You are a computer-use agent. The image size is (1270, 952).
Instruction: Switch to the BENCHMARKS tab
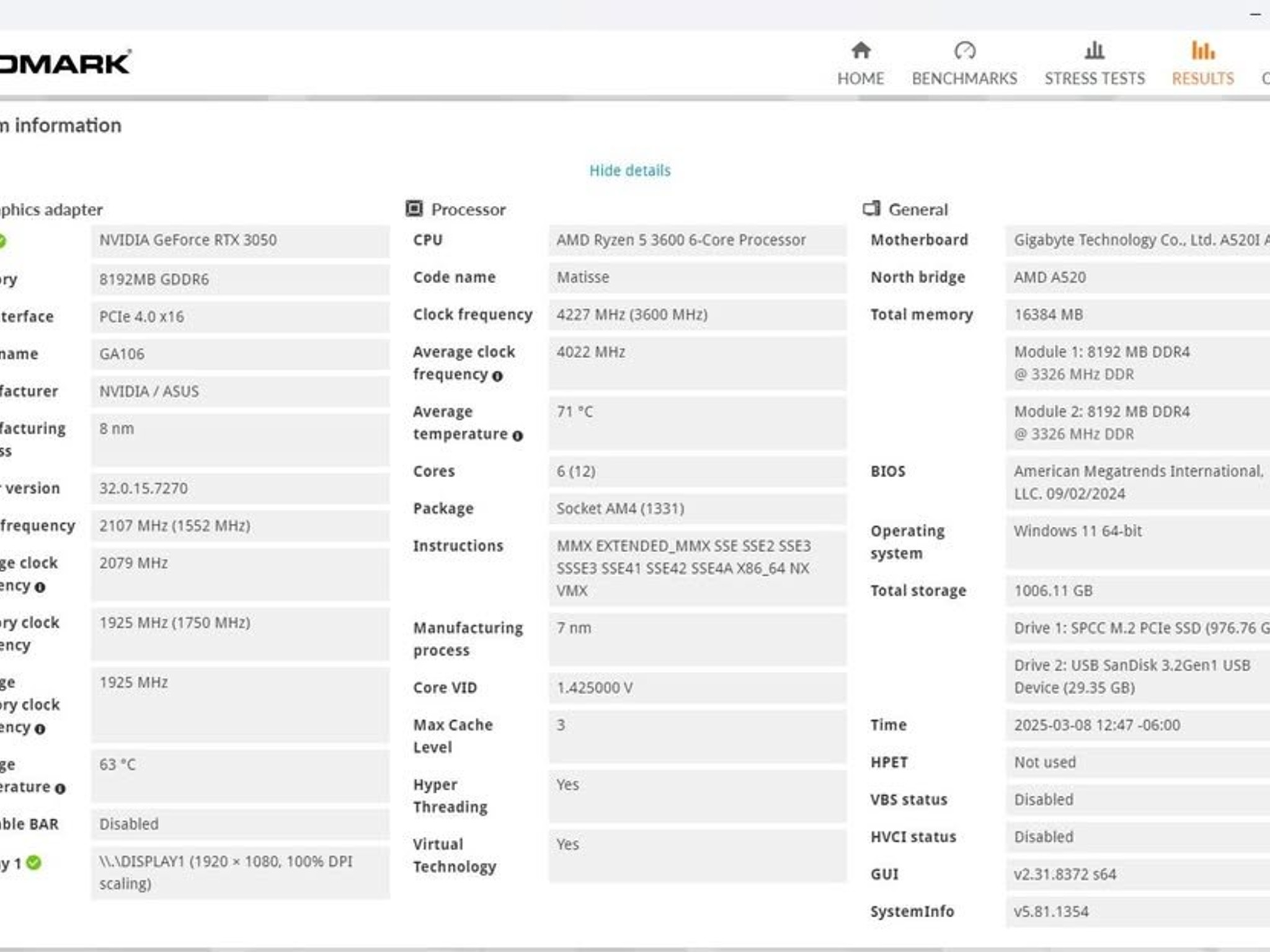coord(965,79)
